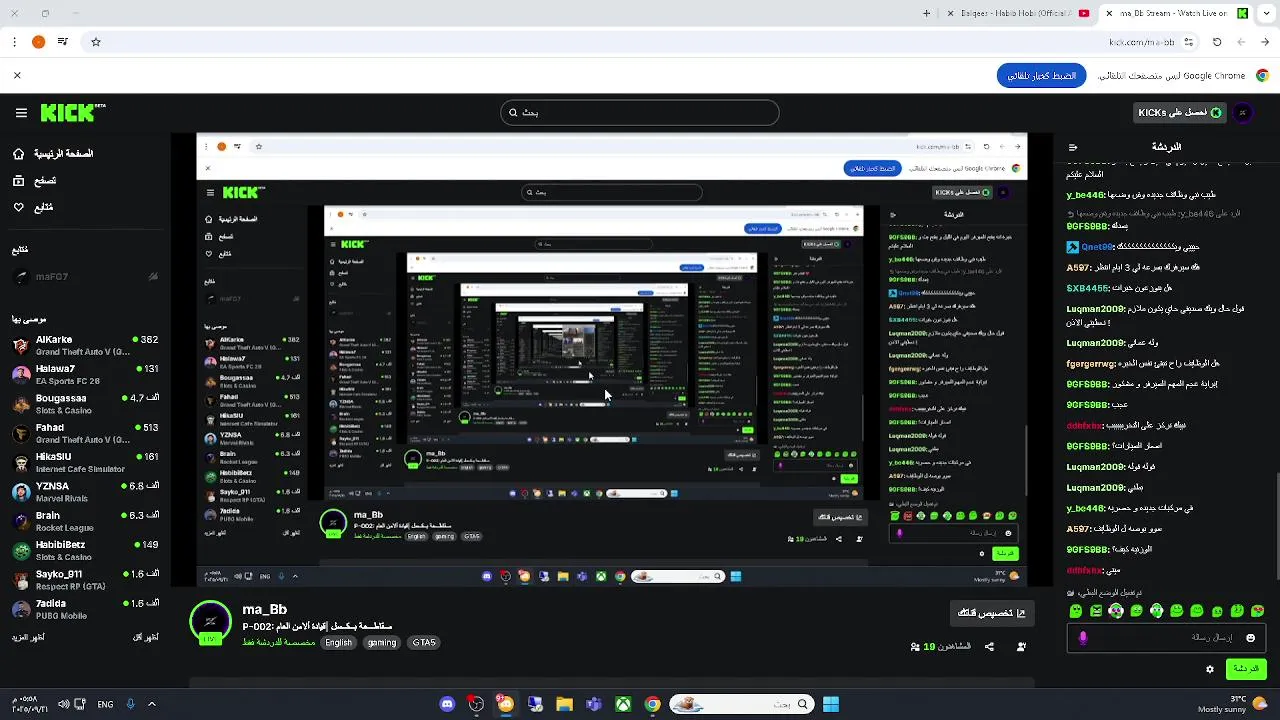The height and width of the screenshot is (720, 1280).
Task: Open Microsoft Teams from taskbar
Action: click(x=594, y=704)
